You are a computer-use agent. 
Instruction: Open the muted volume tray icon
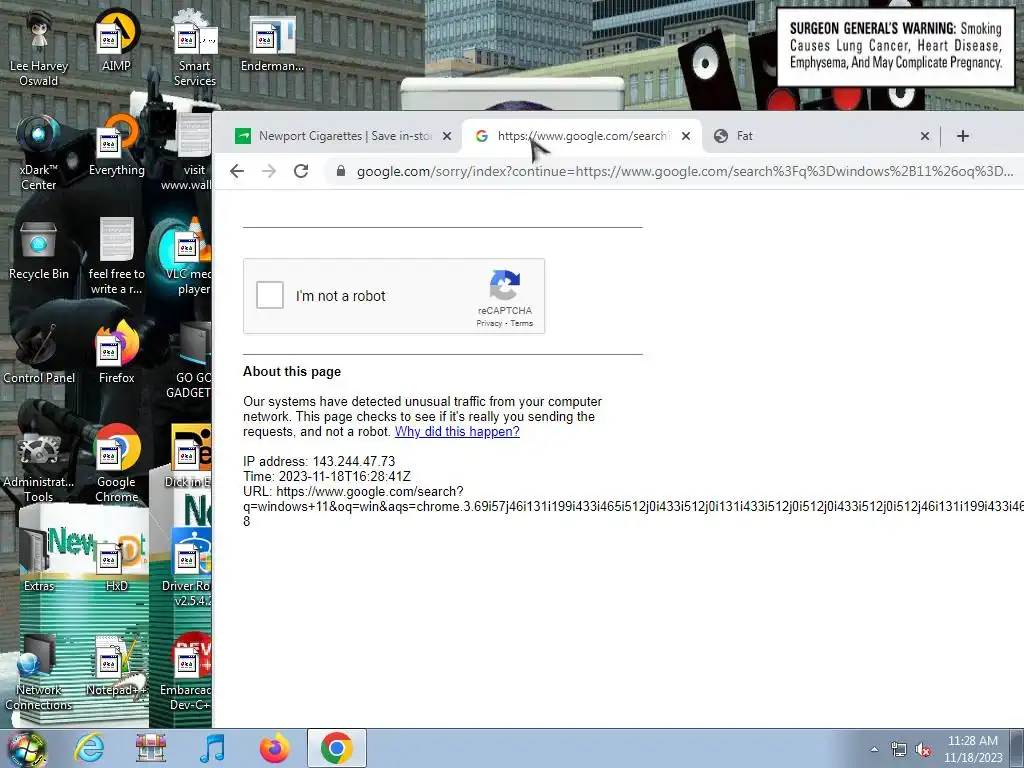(923, 750)
